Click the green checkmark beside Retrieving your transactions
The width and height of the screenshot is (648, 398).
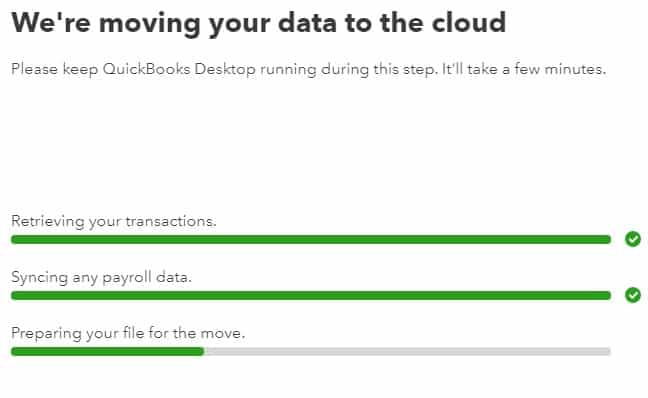[633, 239]
